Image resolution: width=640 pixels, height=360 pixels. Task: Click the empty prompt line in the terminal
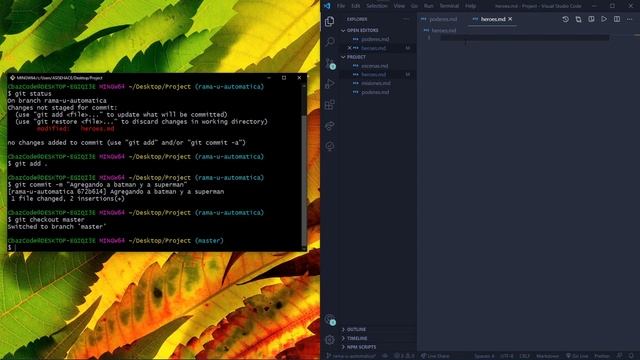[x=154, y=248]
